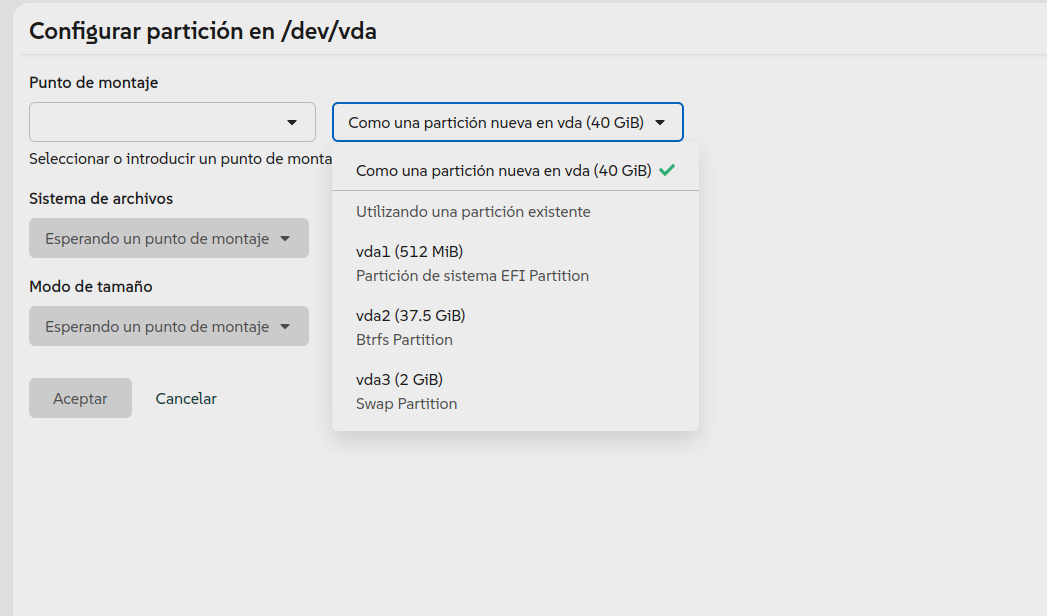Click the 'Modo de tamaño' field label

click(91, 286)
